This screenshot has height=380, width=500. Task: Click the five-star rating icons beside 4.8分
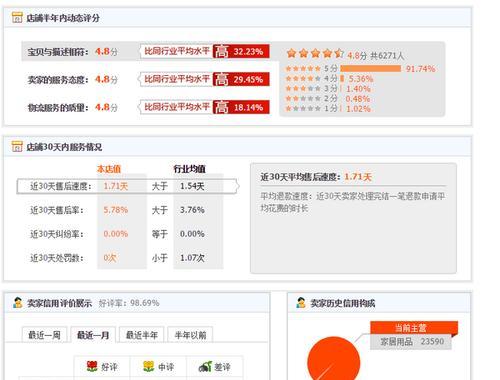(315, 53)
